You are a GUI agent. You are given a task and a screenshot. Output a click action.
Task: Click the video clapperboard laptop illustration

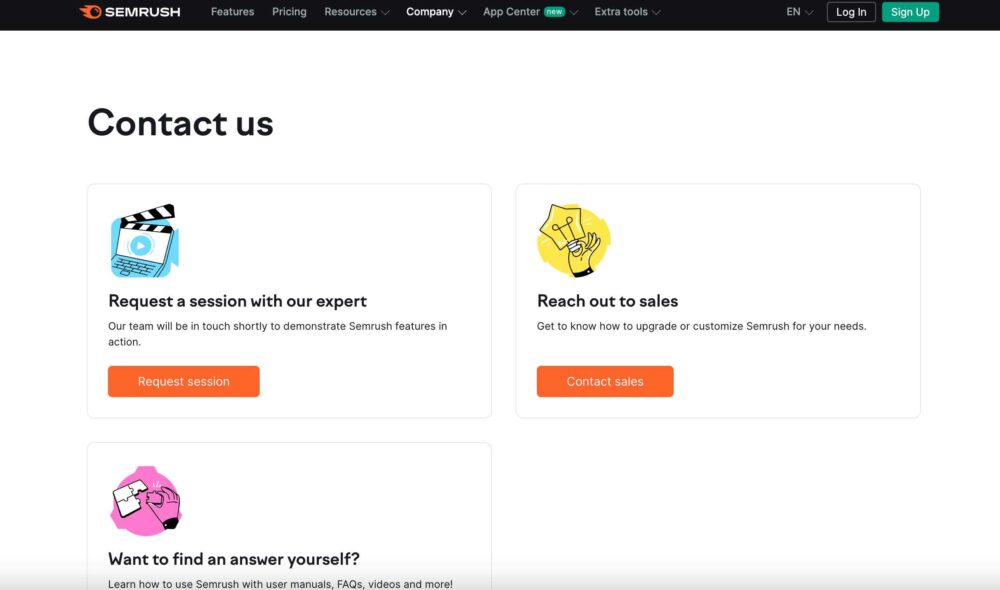tap(144, 241)
